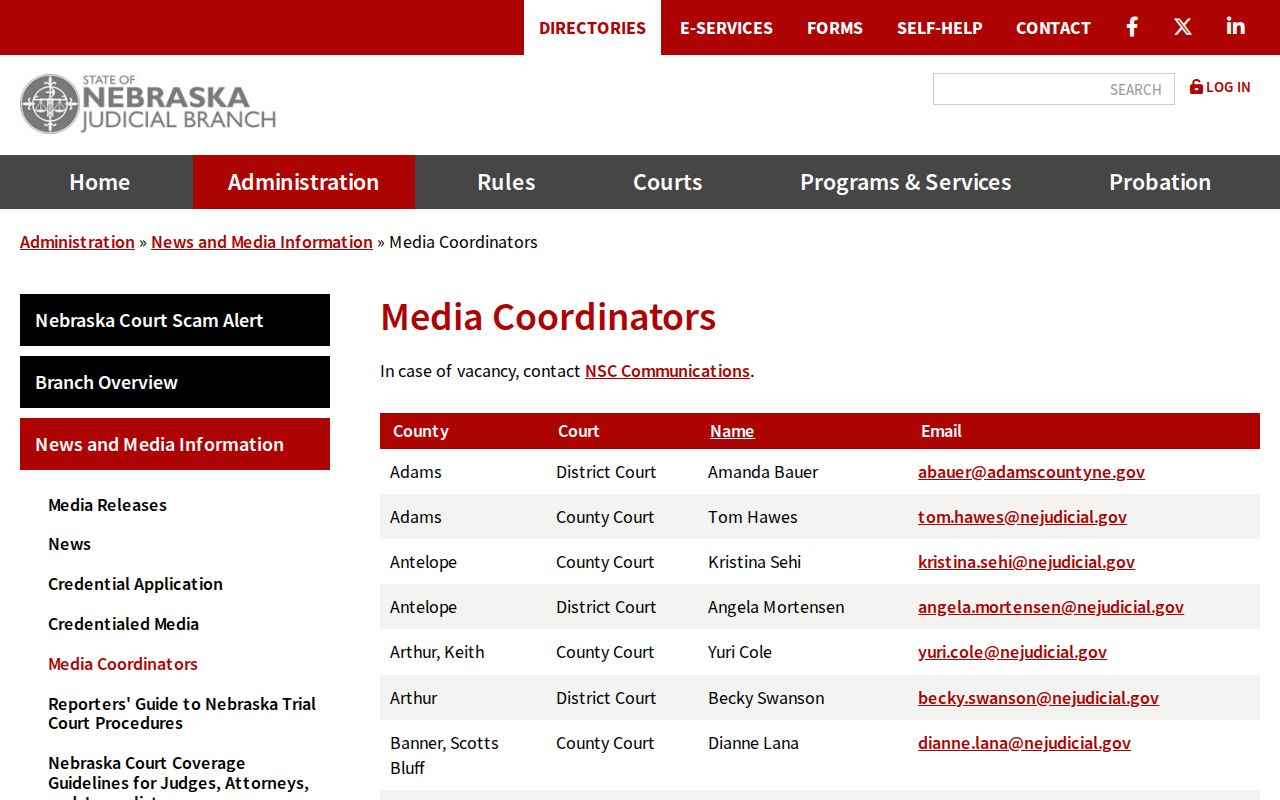Open Programs & Services navigation tab

[x=905, y=182]
